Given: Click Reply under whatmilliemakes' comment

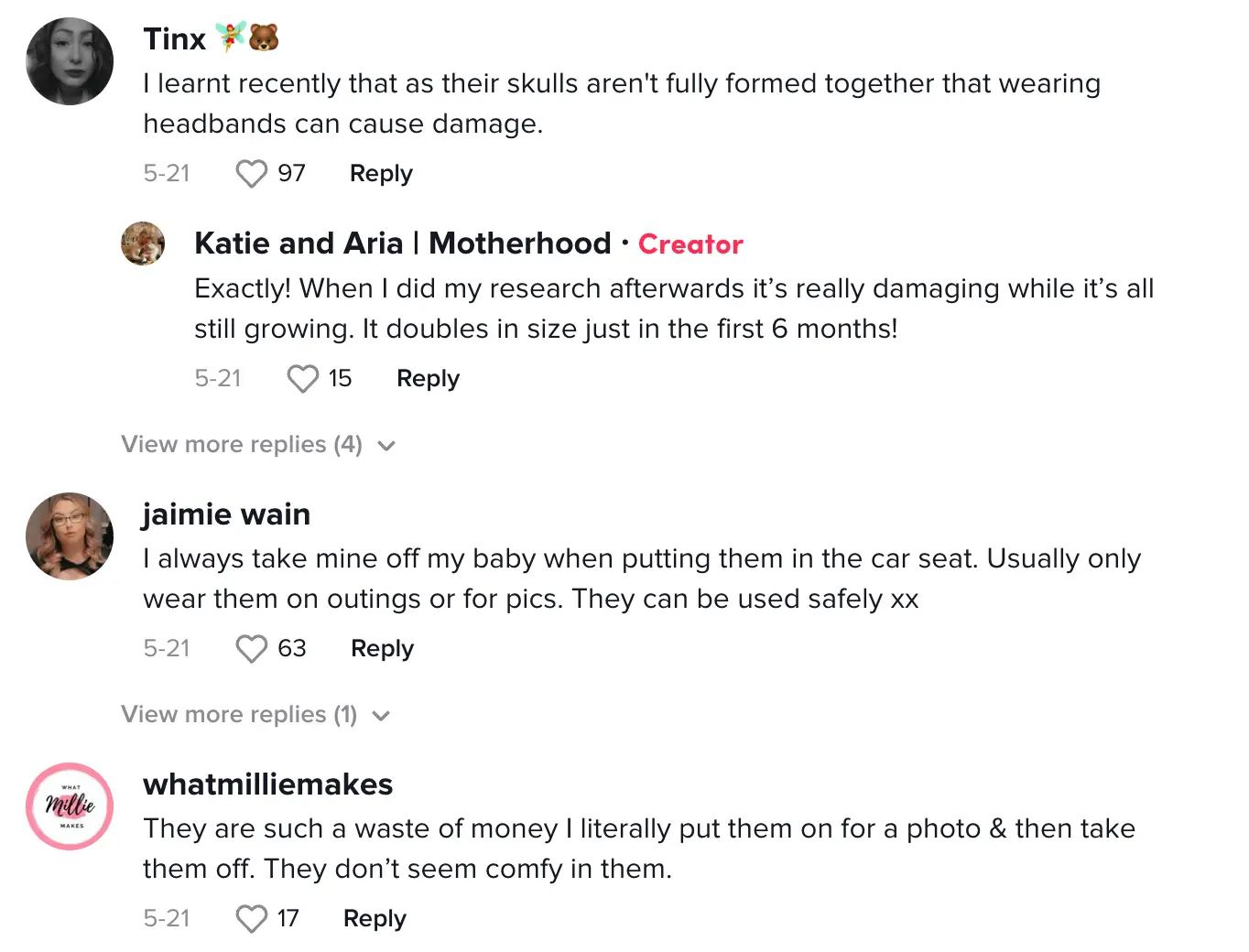Looking at the screenshot, I should (374, 918).
